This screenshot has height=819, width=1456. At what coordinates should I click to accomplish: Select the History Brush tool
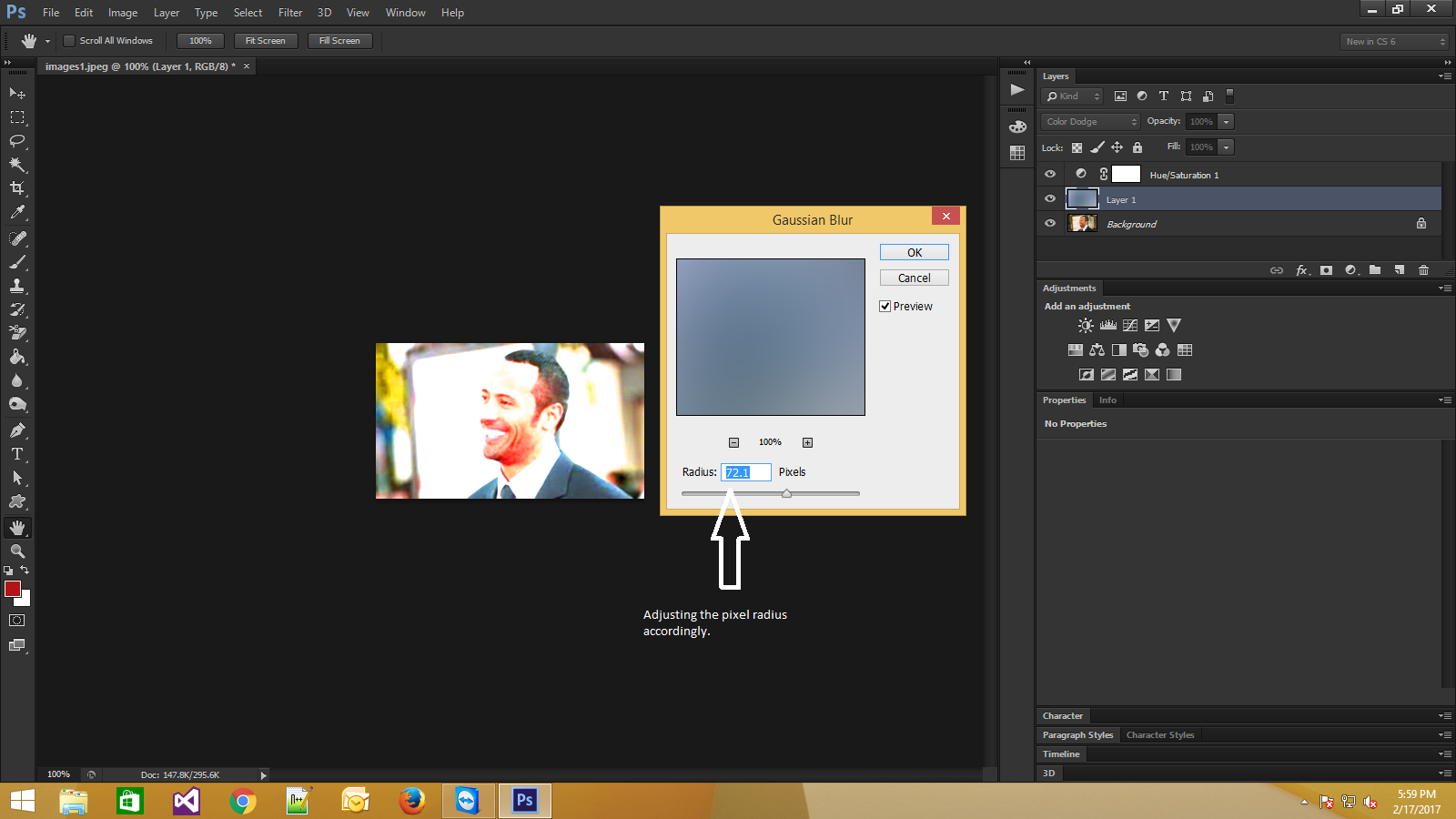(x=17, y=308)
